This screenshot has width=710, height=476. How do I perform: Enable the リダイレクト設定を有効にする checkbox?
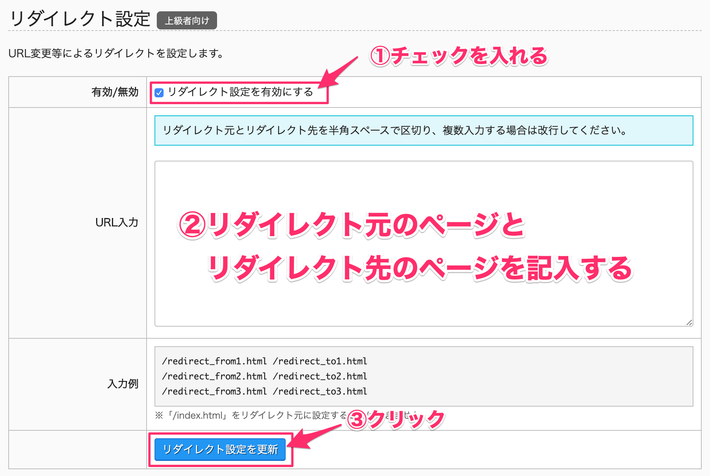pyautogui.click(x=159, y=92)
